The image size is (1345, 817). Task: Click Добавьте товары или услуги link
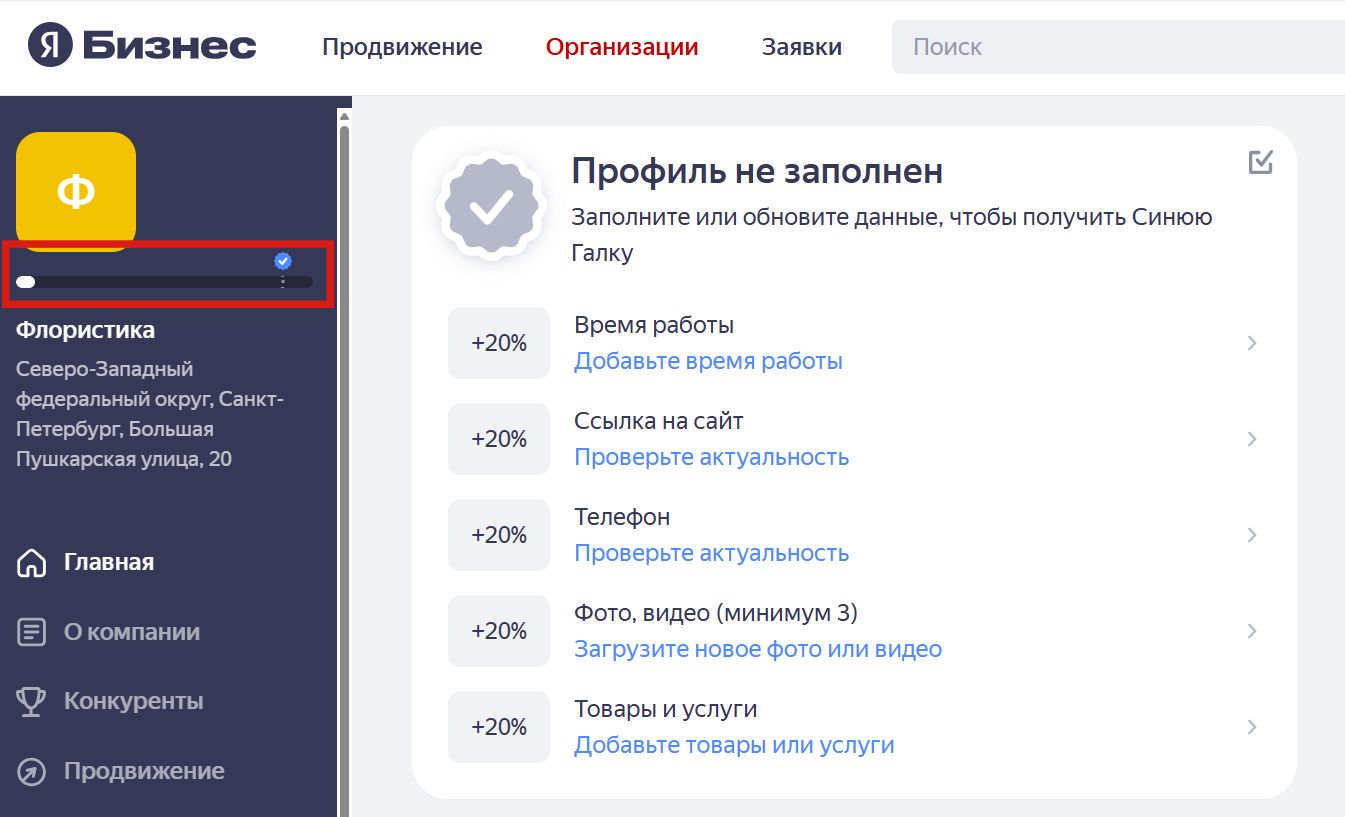pyautogui.click(x=734, y=745)
